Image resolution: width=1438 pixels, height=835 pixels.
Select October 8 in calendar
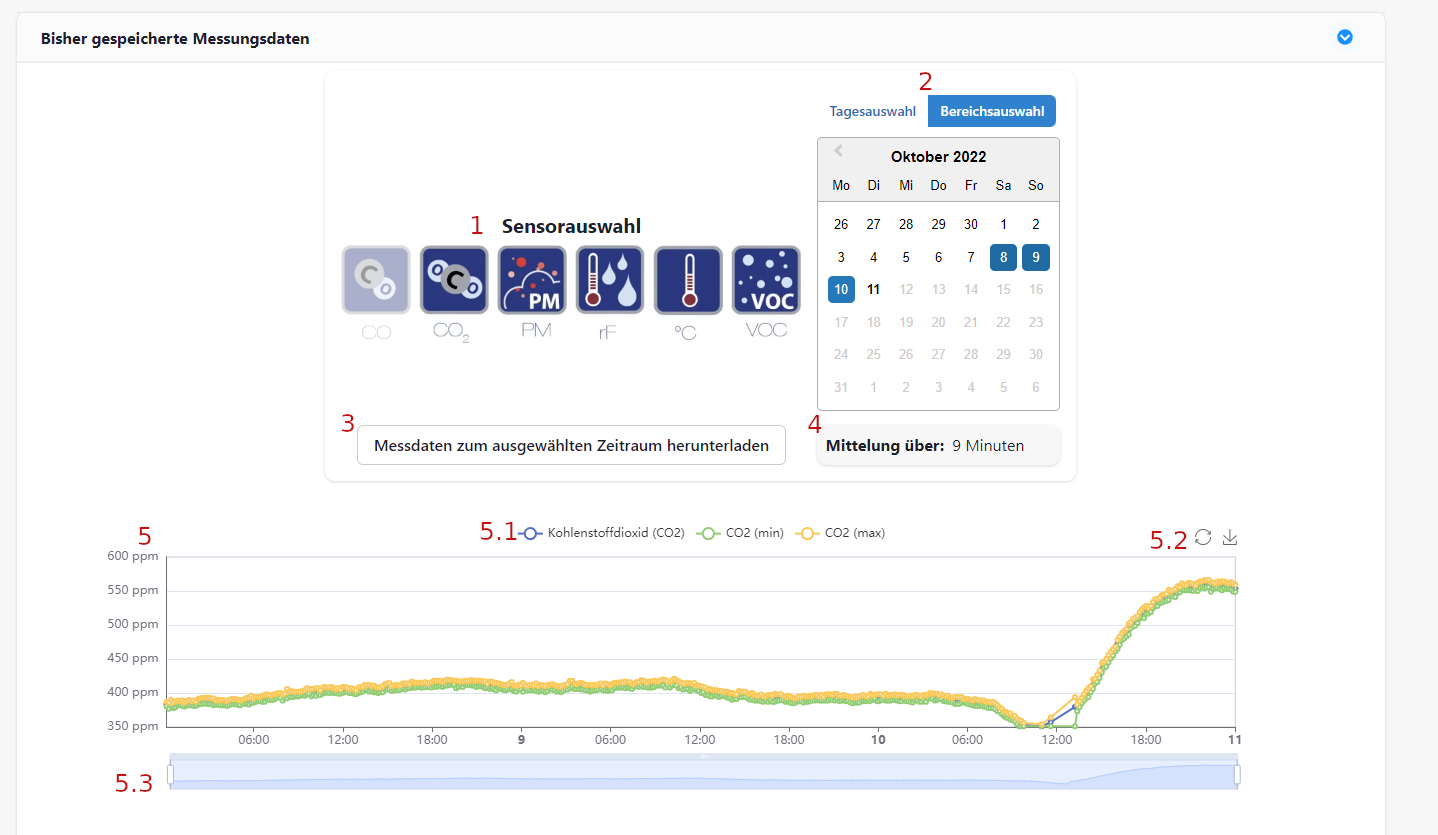1004,257
